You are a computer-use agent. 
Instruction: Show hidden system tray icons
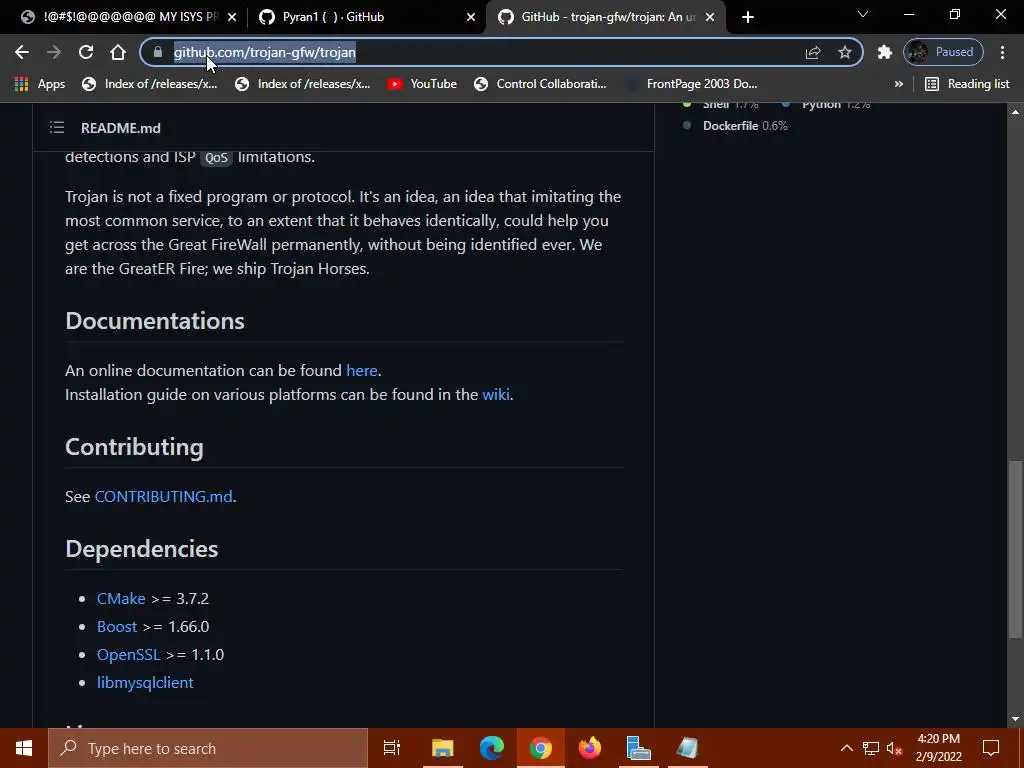[x=846, y=748]
